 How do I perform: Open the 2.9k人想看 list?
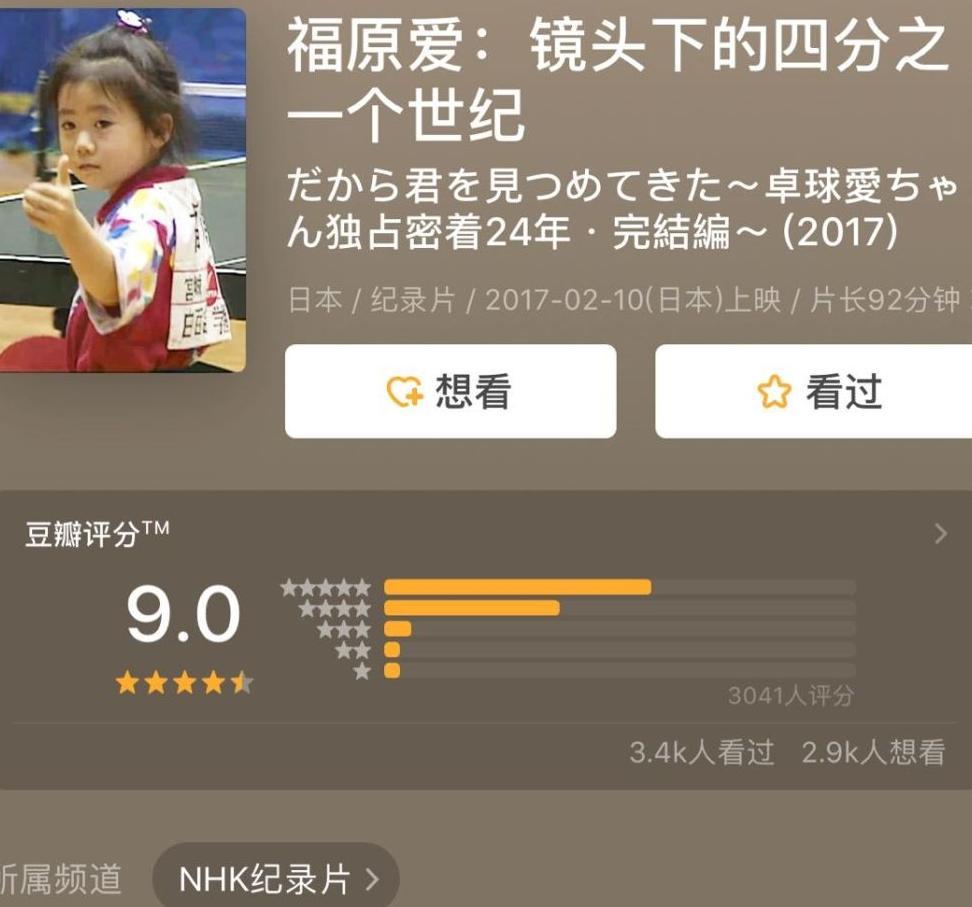[873, 752]
